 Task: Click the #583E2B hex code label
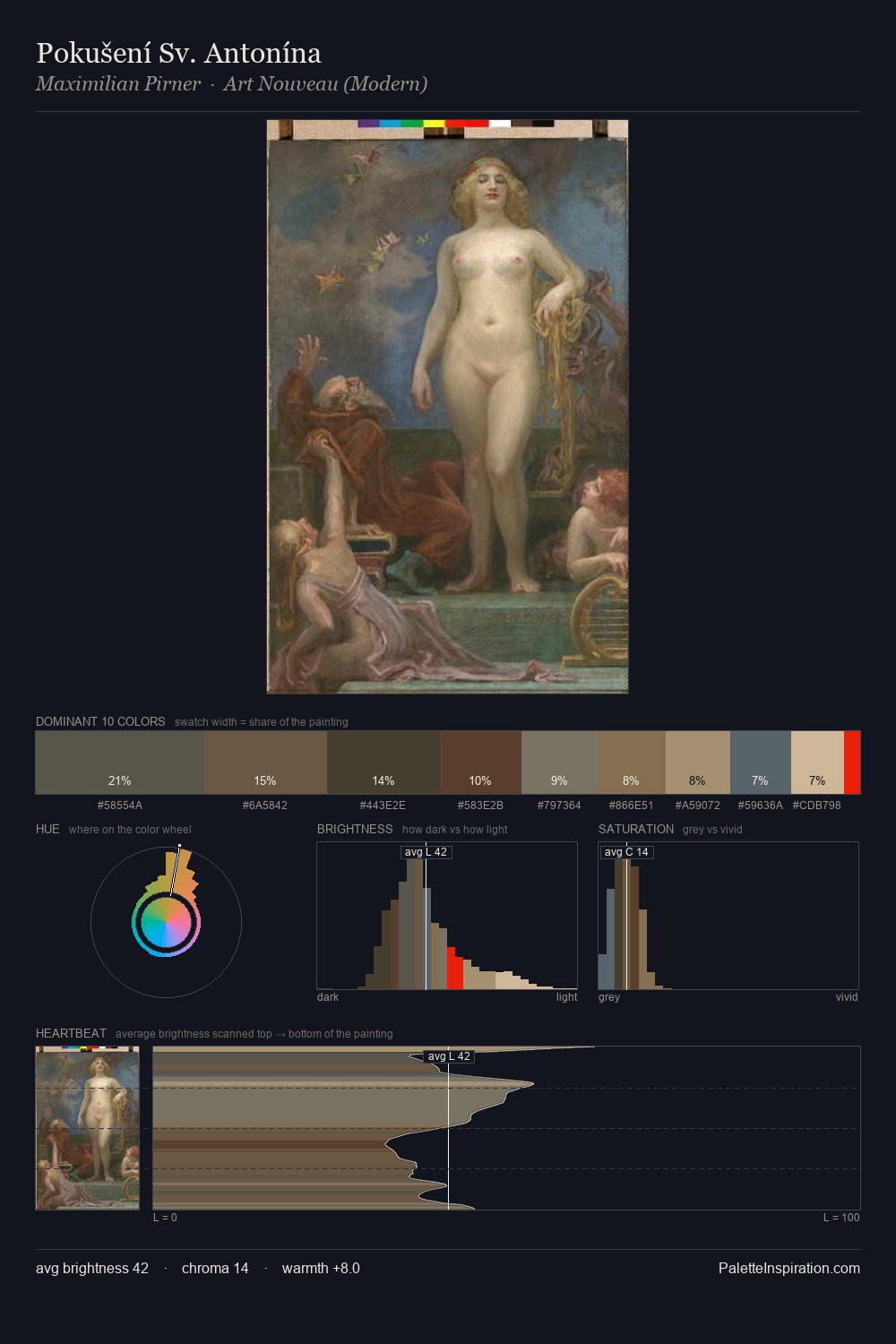coord(480,805)
